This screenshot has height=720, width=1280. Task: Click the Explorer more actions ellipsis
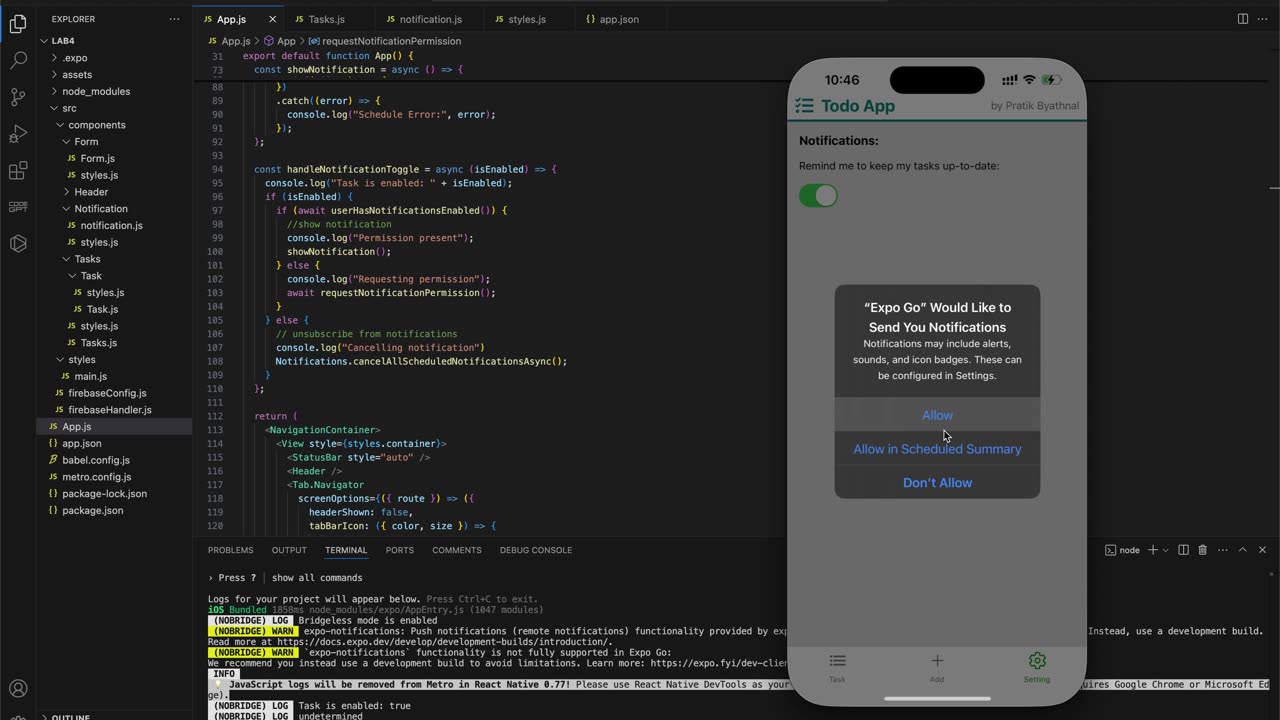pyautogui.click(x=175, y=19)
